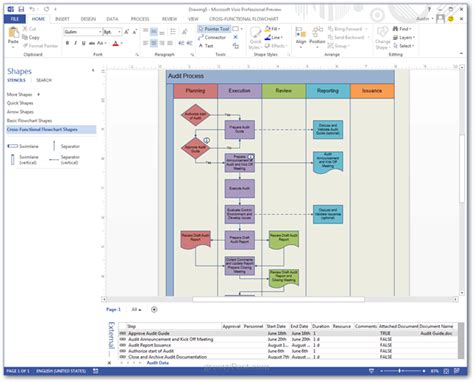This screenshot has width=474, height=382.
Task: Click the canvas horizontal scrollbar
Action: pyautogui.click(x=279, y=299)
